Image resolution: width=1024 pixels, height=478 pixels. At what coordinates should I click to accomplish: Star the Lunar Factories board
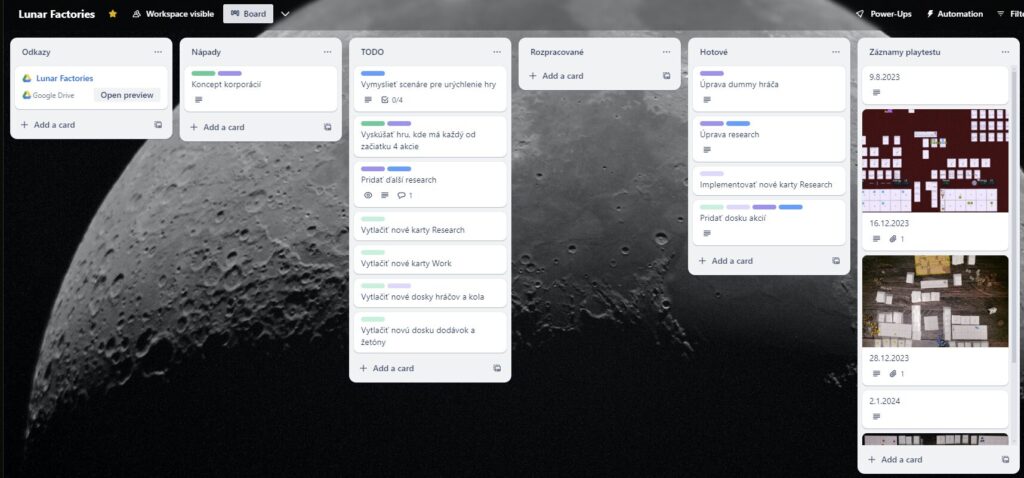coord(112,14)
